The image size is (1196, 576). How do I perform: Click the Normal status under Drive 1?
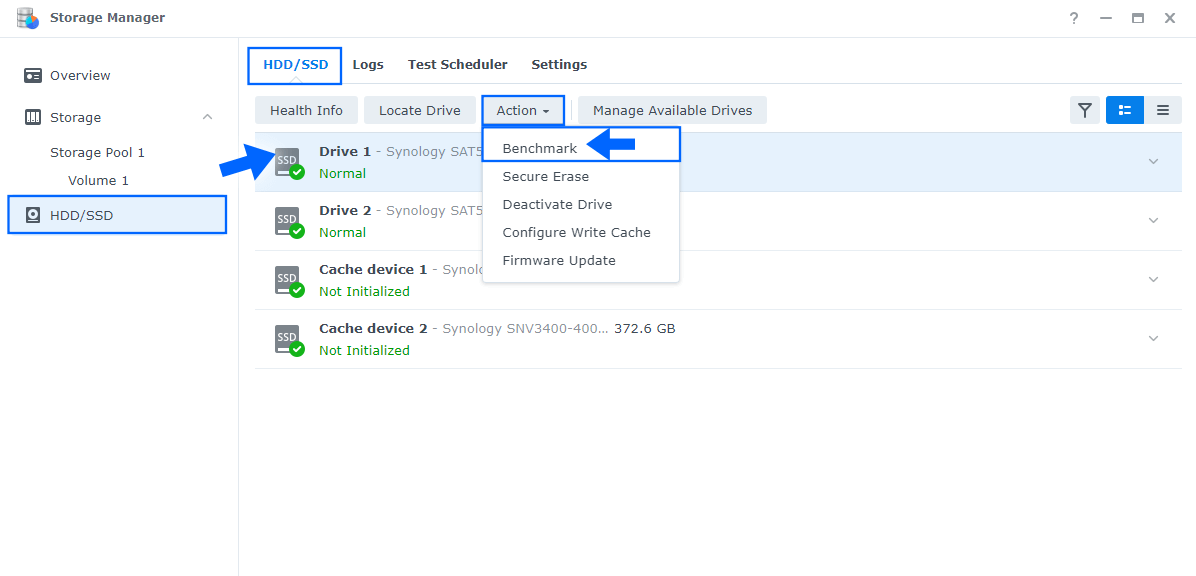342,173
